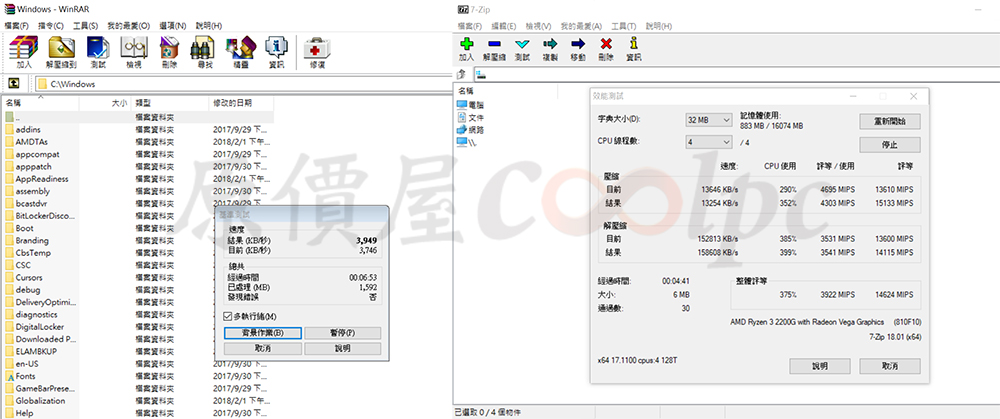The height and width of the screenshot is (419, 1000).
Task: Select the \\. item in 7-Zip list
Action: pos(467,142)
